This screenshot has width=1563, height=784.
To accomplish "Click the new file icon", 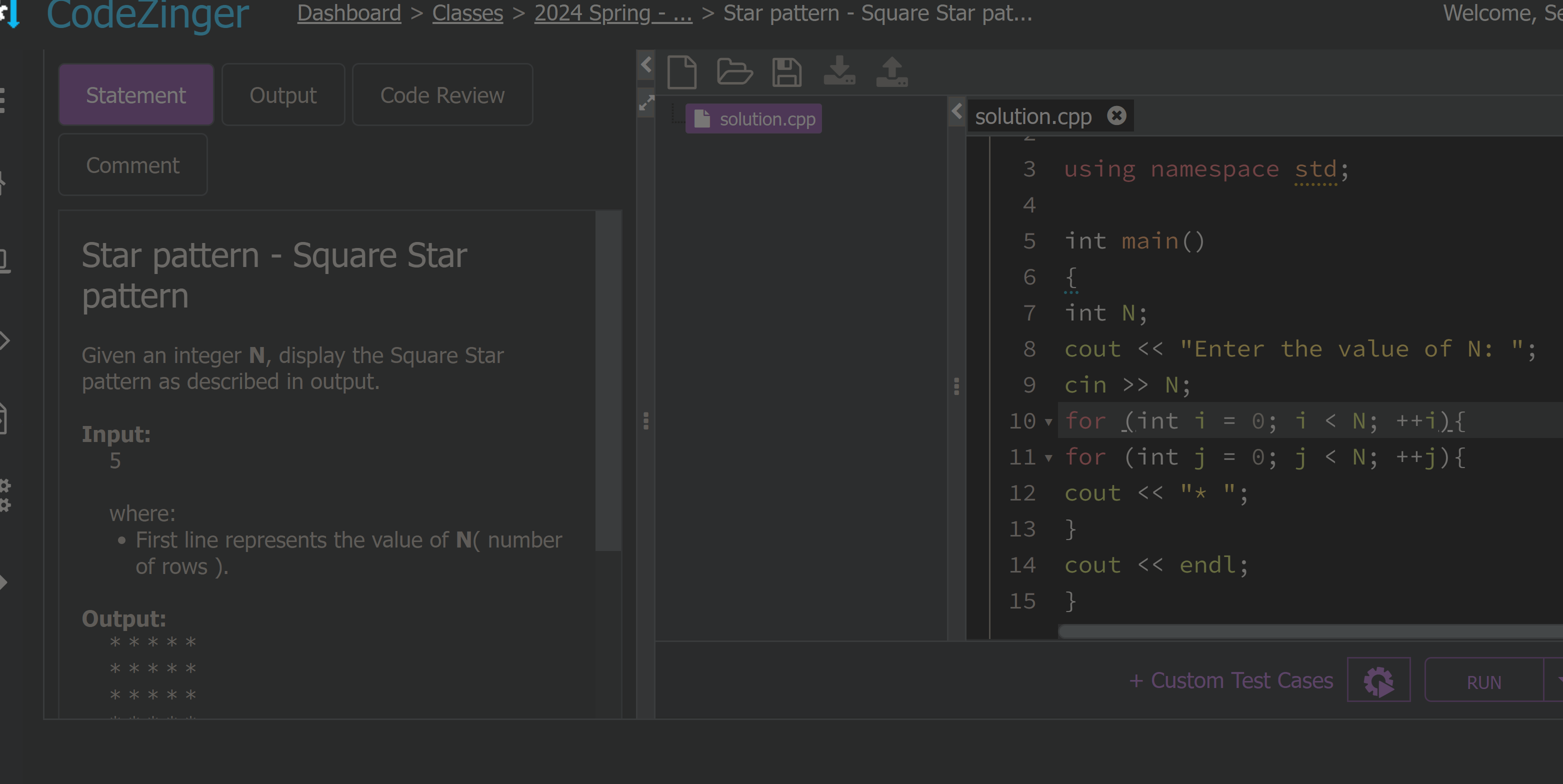I will [681, 72].
